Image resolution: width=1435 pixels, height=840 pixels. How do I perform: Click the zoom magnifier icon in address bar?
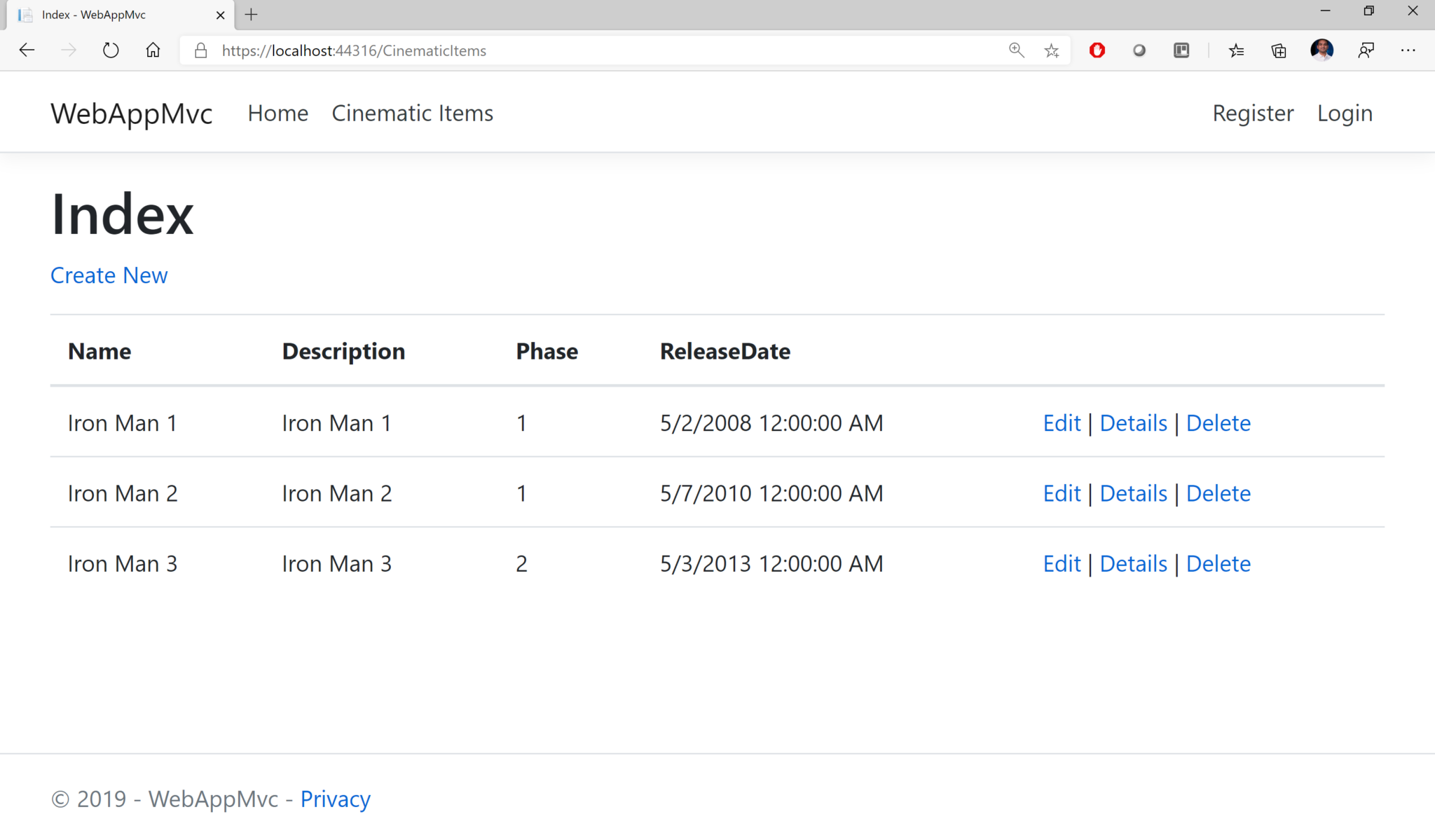pos(1016,50)
